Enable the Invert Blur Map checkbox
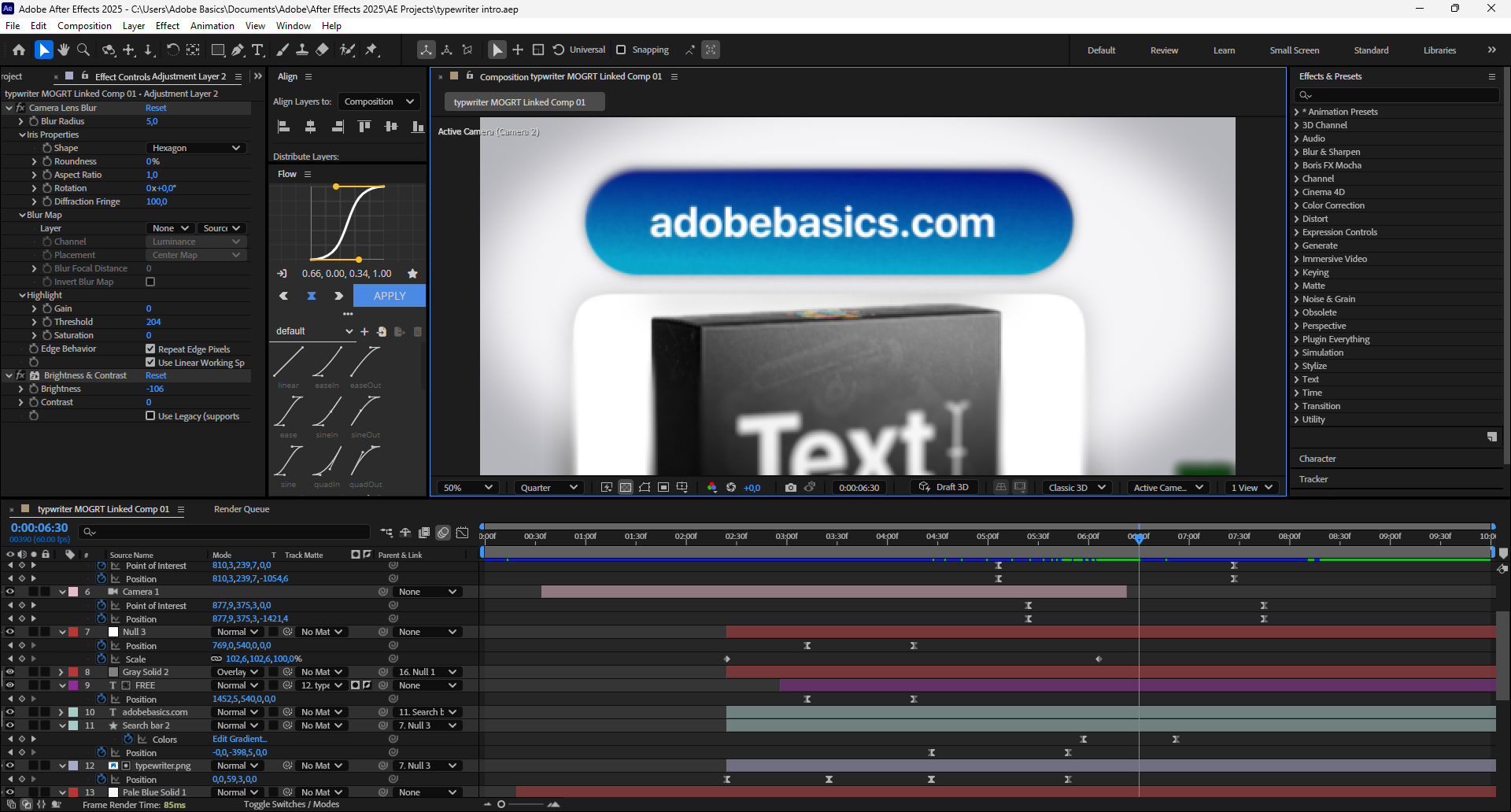The height and width of the screenshot is (812, 1511). [150, 282]
